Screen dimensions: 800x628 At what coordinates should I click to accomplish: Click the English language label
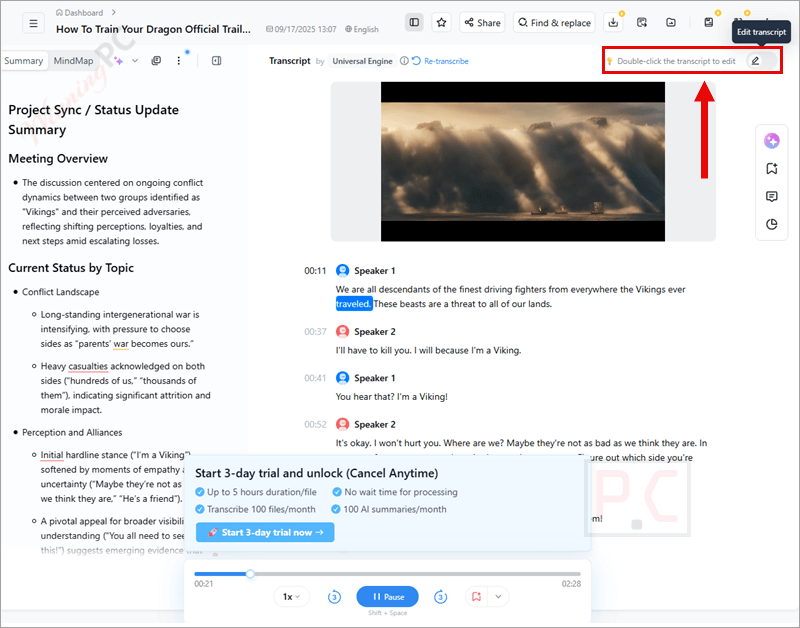[x=362, y=29]
